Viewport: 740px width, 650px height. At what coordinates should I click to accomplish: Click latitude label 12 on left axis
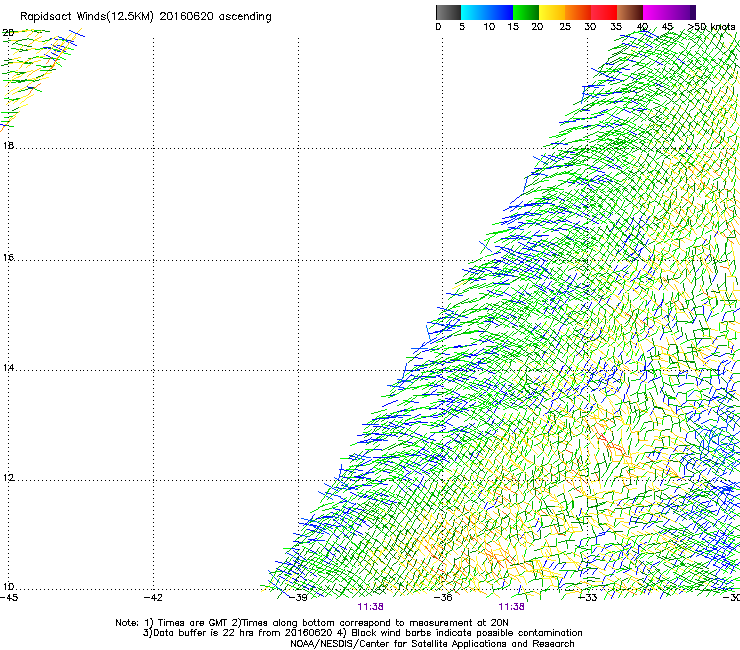(8, 478)
